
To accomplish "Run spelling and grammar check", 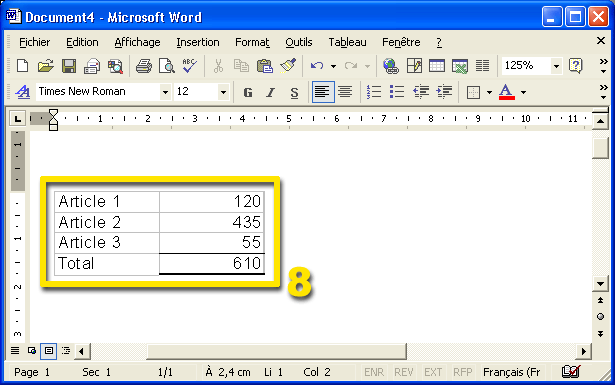I will pos(190,66).
